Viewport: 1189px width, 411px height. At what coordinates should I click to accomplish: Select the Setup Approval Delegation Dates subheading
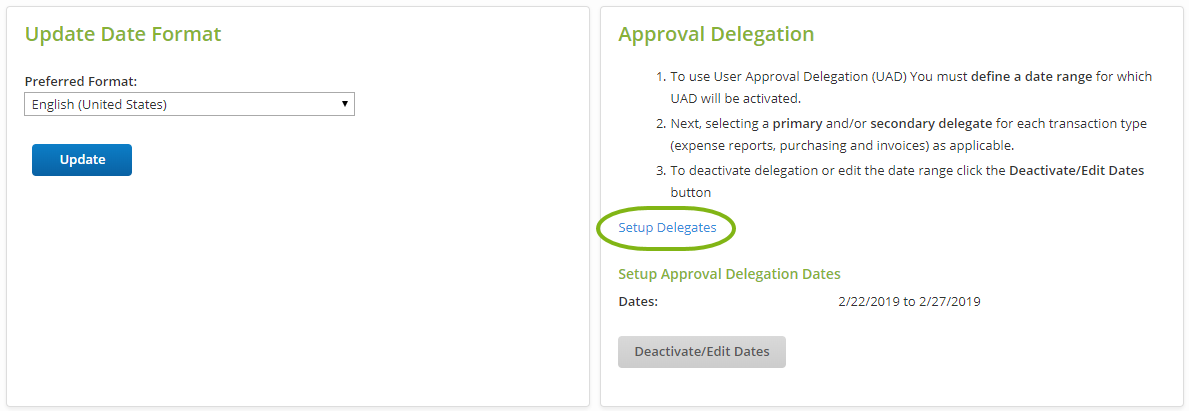(729, 274)
